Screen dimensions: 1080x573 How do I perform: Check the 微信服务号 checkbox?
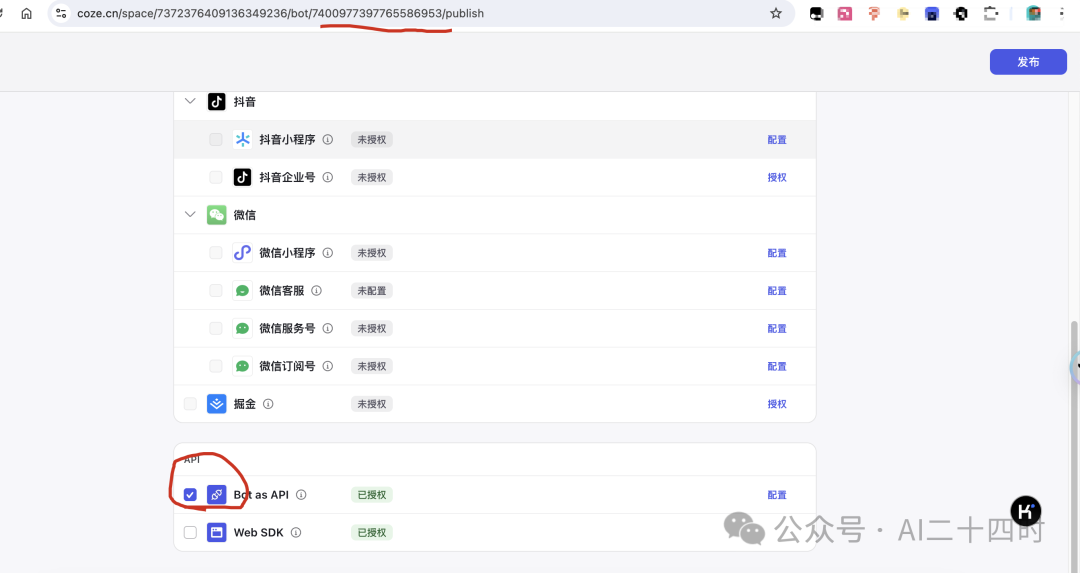pyautogui.click(x=216, y=329)
